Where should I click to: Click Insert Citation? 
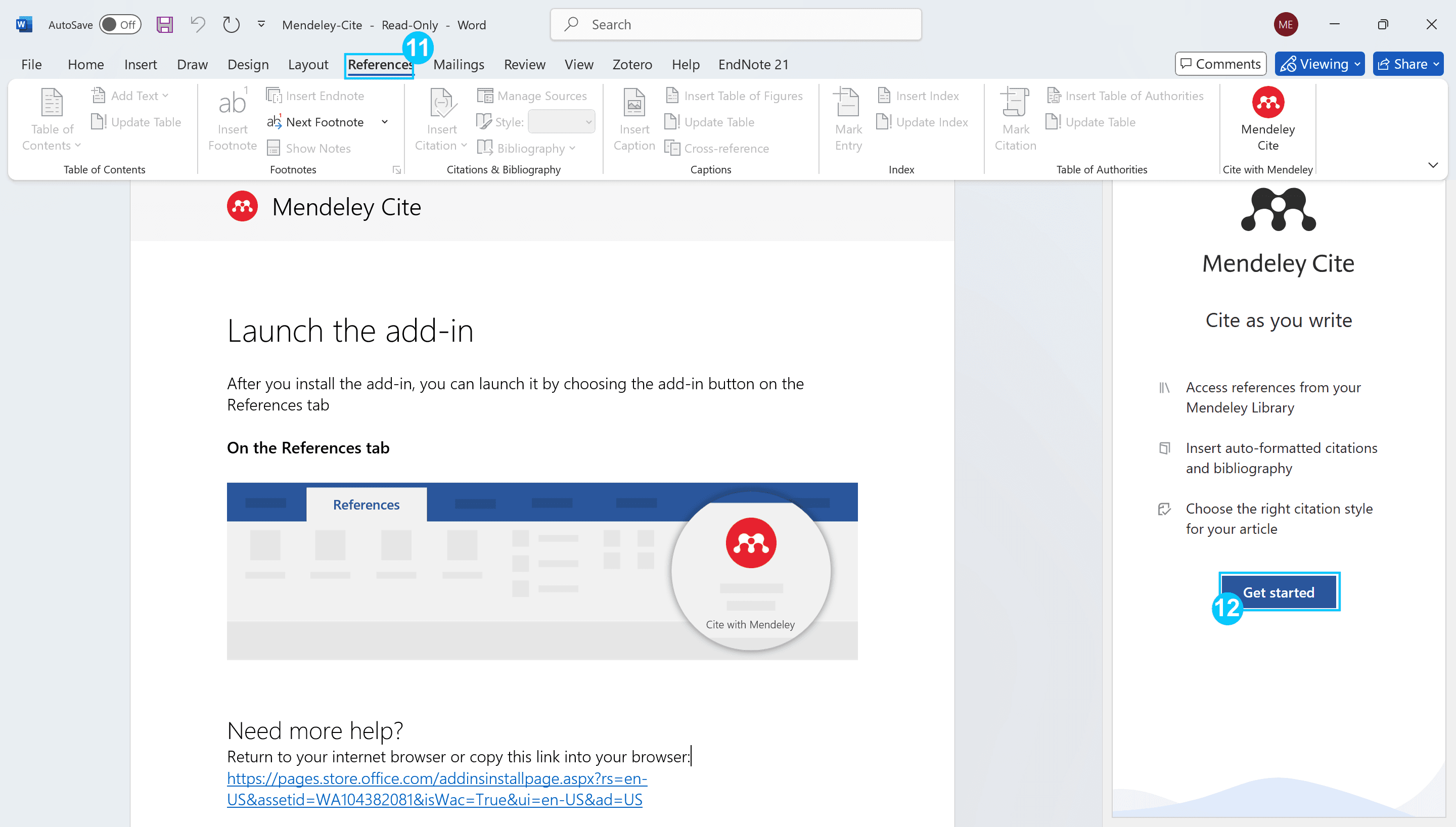tap(441, 119)
